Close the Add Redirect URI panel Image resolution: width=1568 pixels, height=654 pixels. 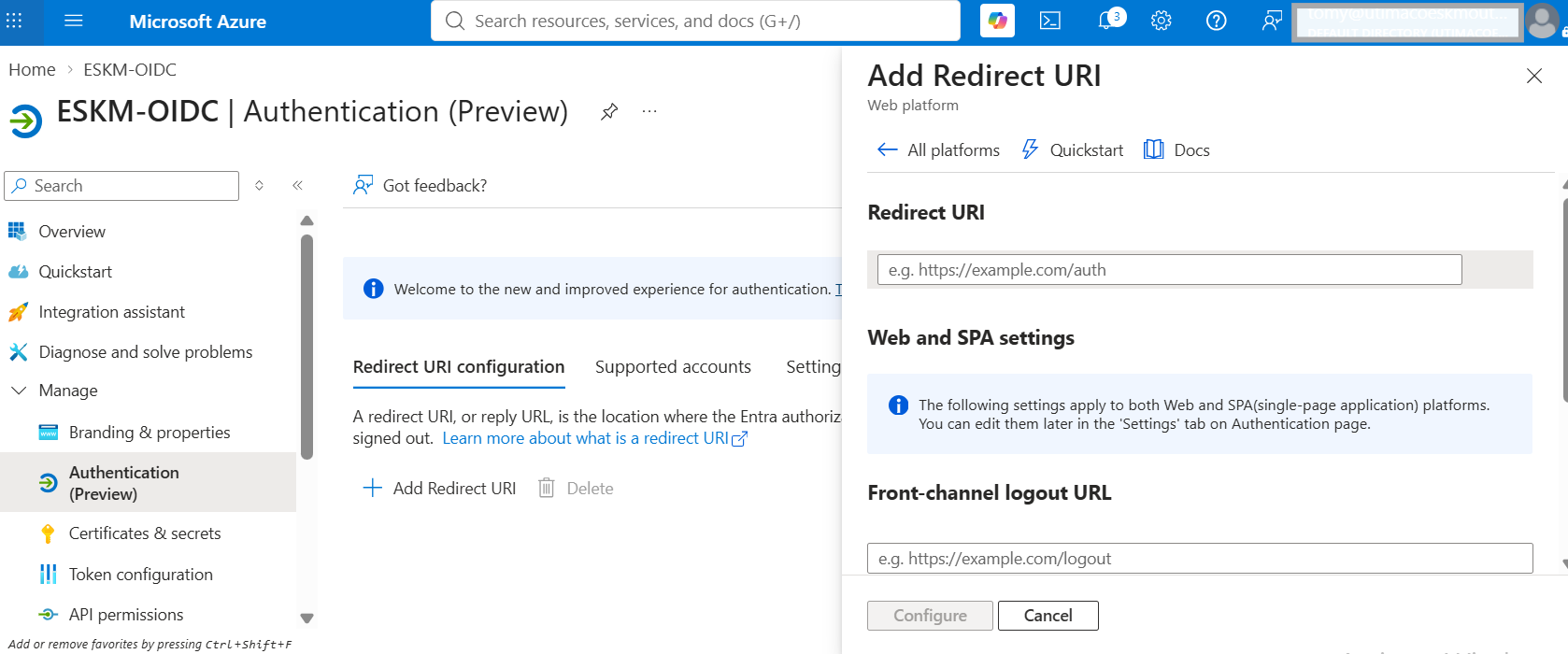pos(1534,76)
